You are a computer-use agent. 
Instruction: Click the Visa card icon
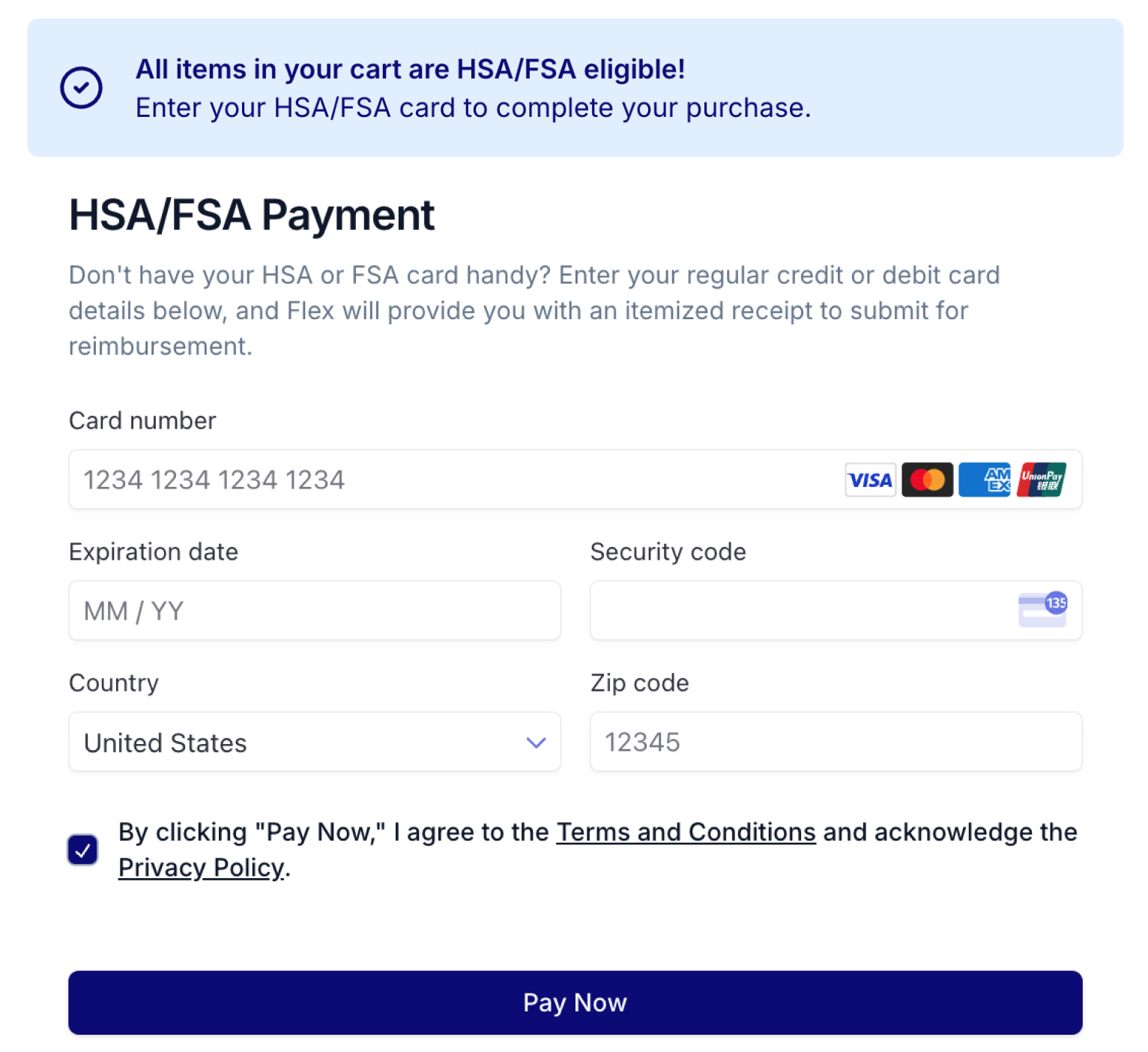[x=870, y=480]
